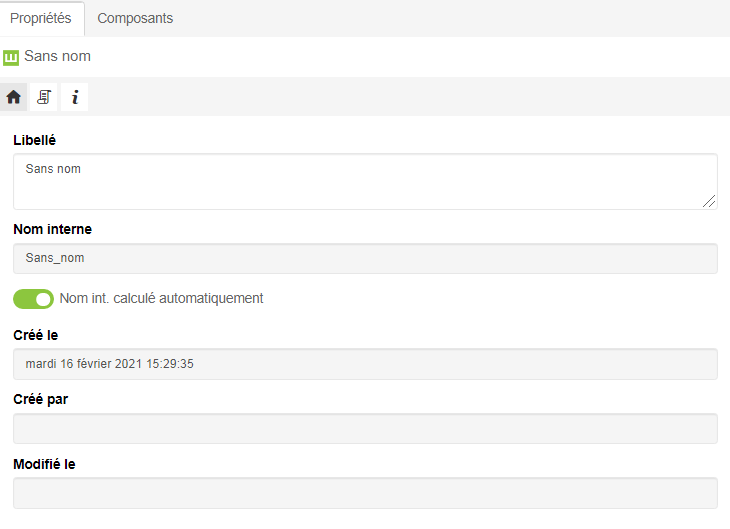
Task: Click the Libellé field label
Action: pyautogui.click(x=35, y=140)
